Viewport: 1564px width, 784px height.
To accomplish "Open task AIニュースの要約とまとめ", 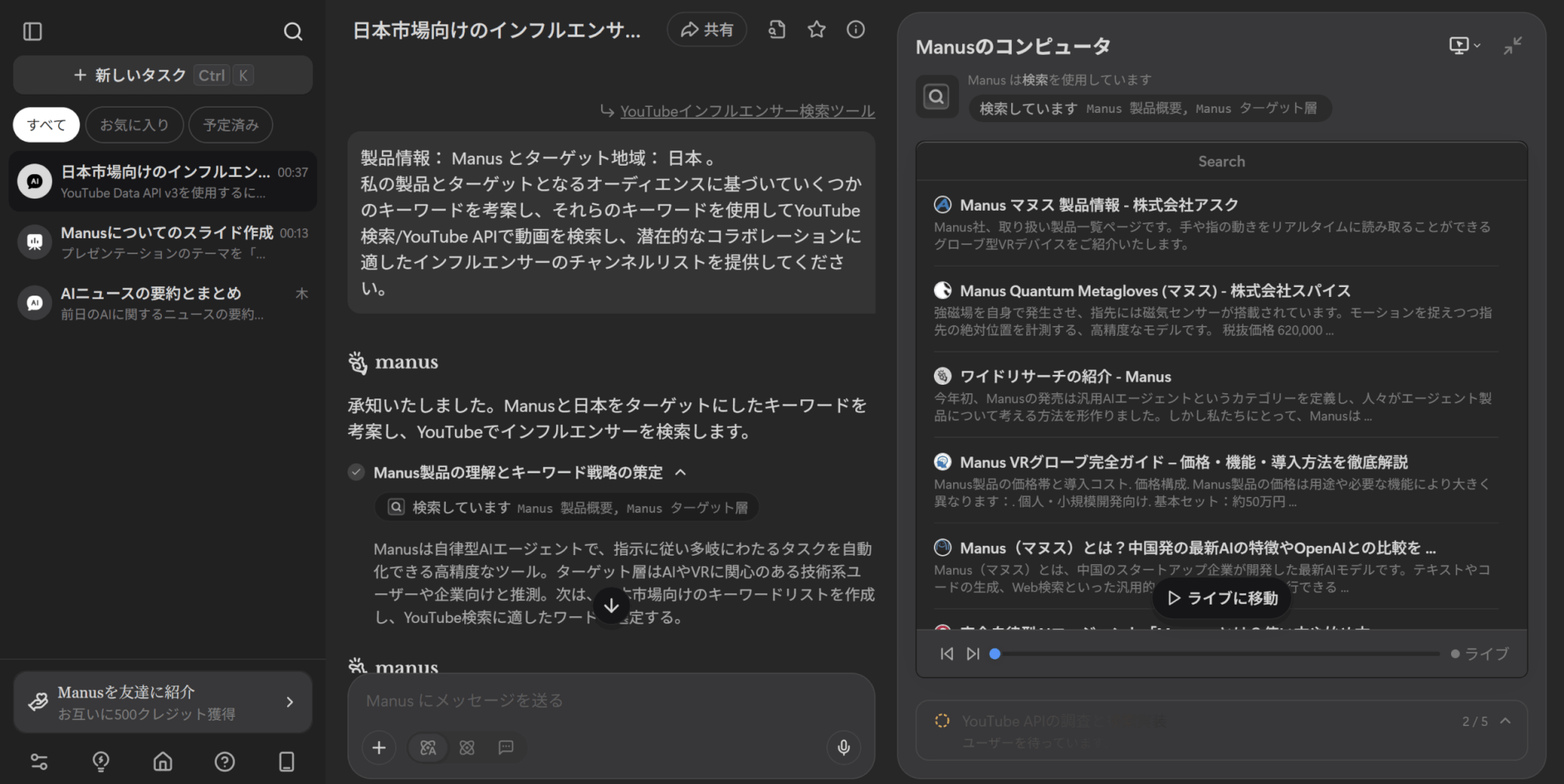I will click(163, 302).
